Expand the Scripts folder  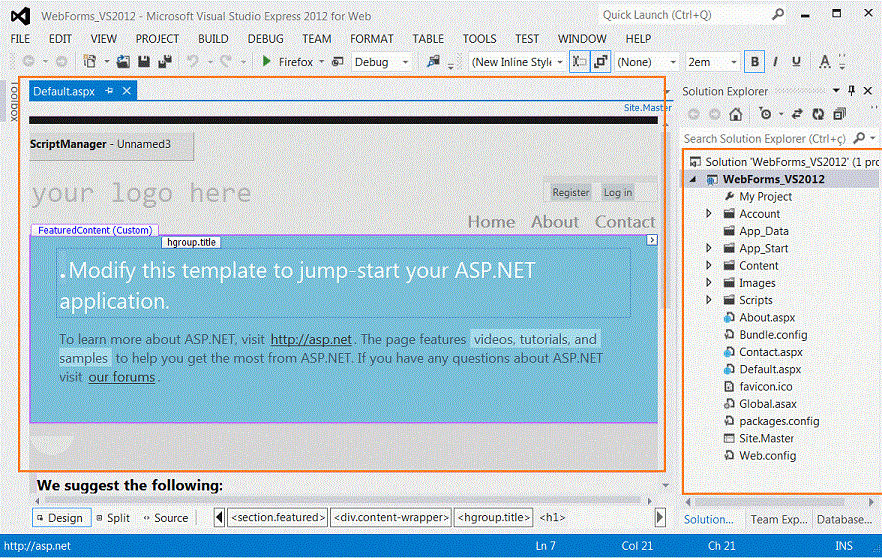click(x=709, y=300)
